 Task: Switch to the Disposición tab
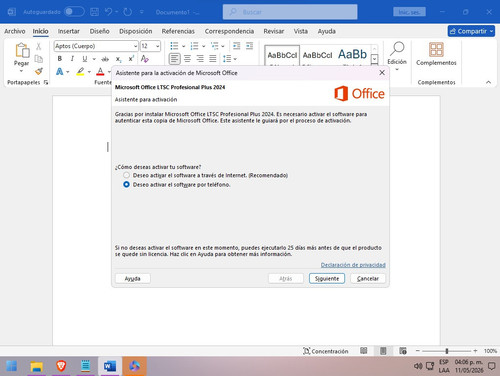pyautogui.click(x=136, y=31)
